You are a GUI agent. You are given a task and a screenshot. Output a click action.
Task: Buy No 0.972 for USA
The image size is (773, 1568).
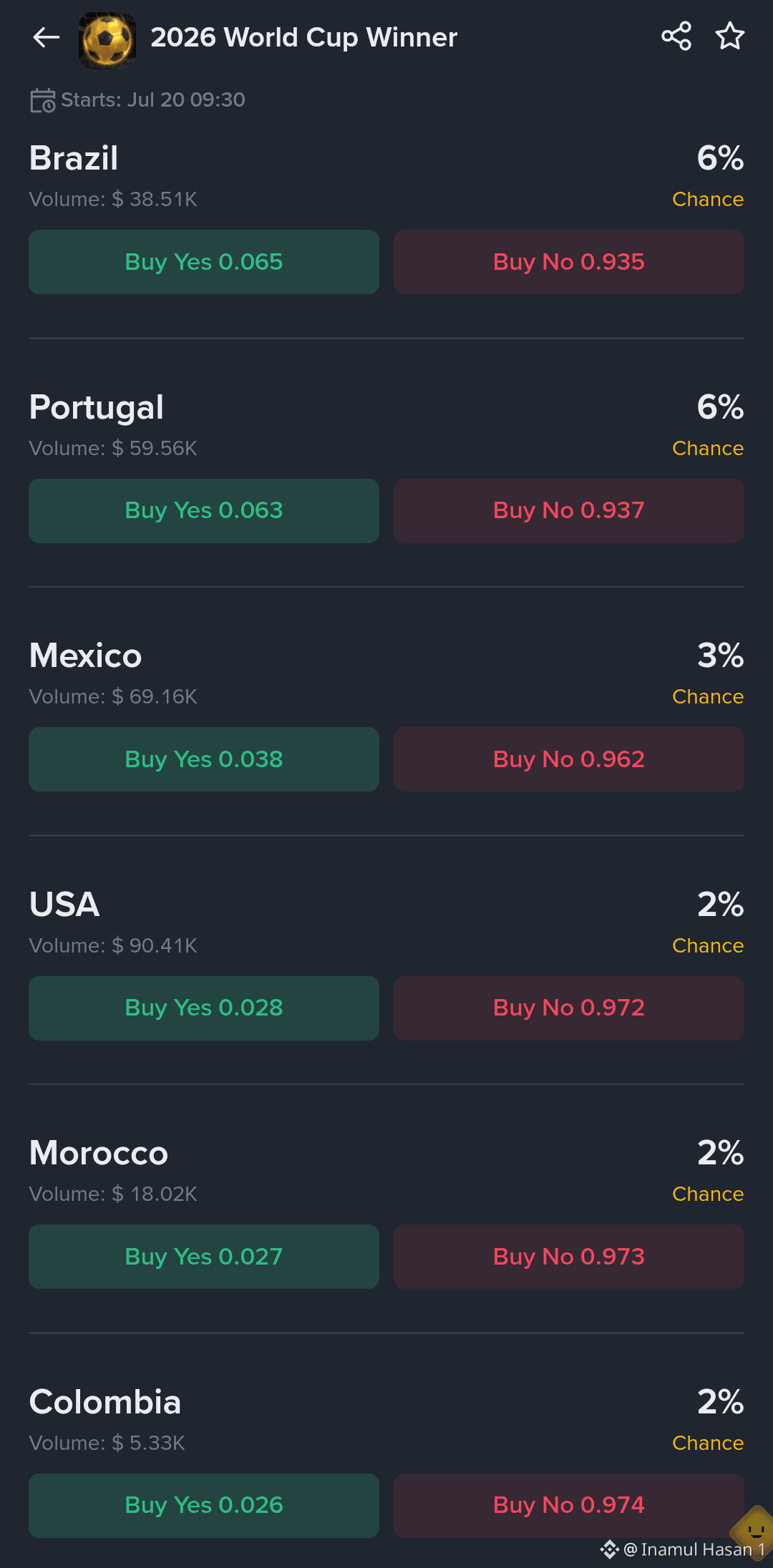pos(569,1008)
